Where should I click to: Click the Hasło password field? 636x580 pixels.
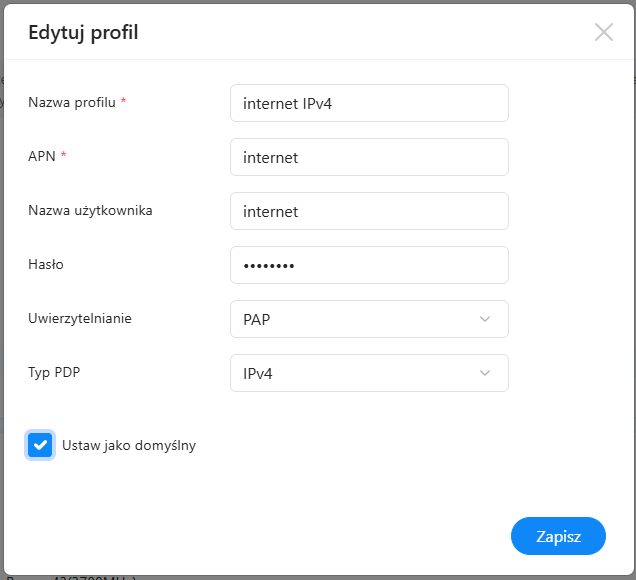(369, 265)
